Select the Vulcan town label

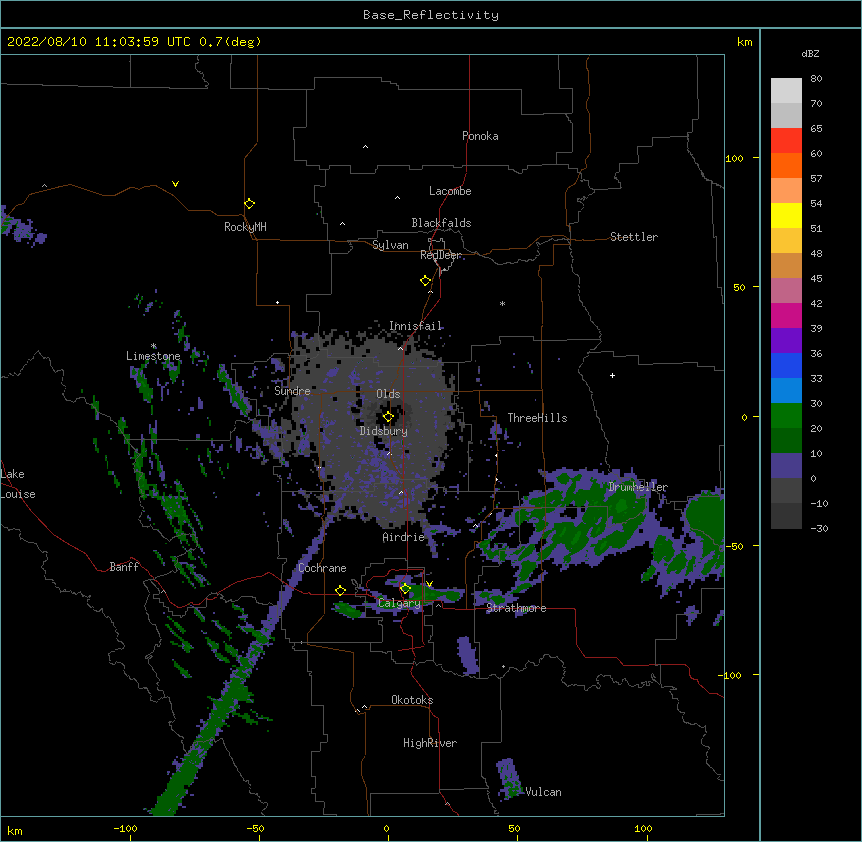(543, 792)
